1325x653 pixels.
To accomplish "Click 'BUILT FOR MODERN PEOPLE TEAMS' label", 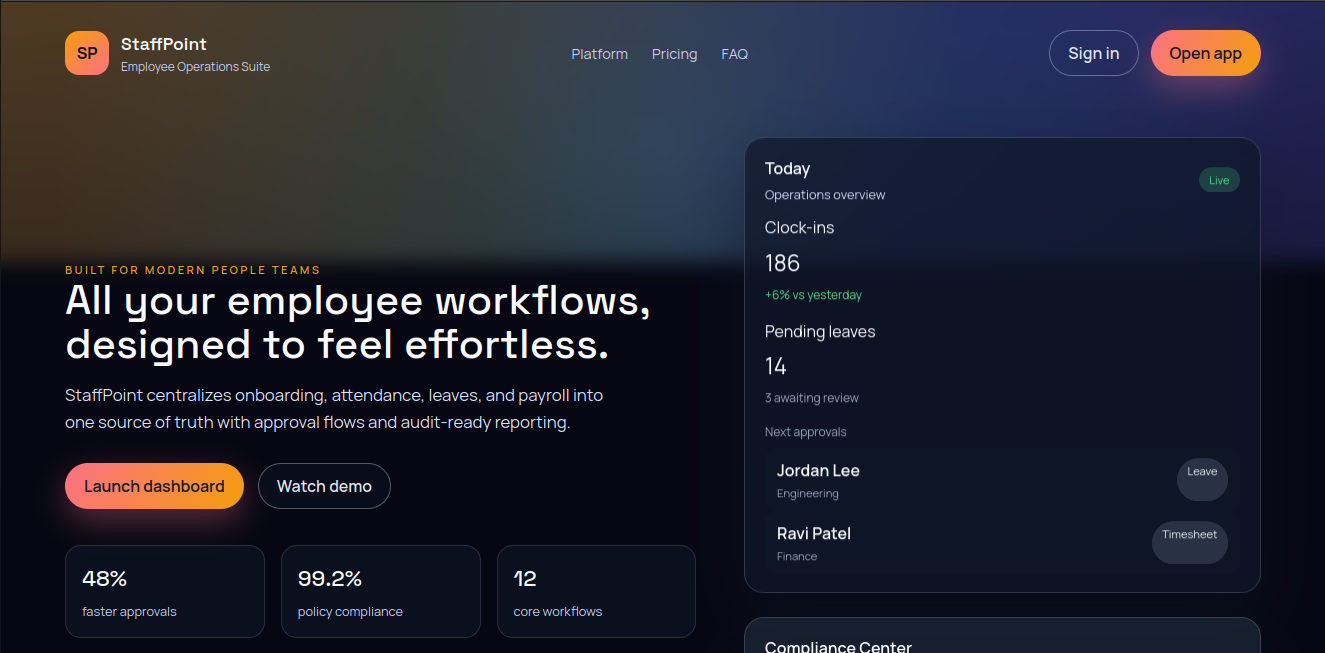I will click(193, 270).
